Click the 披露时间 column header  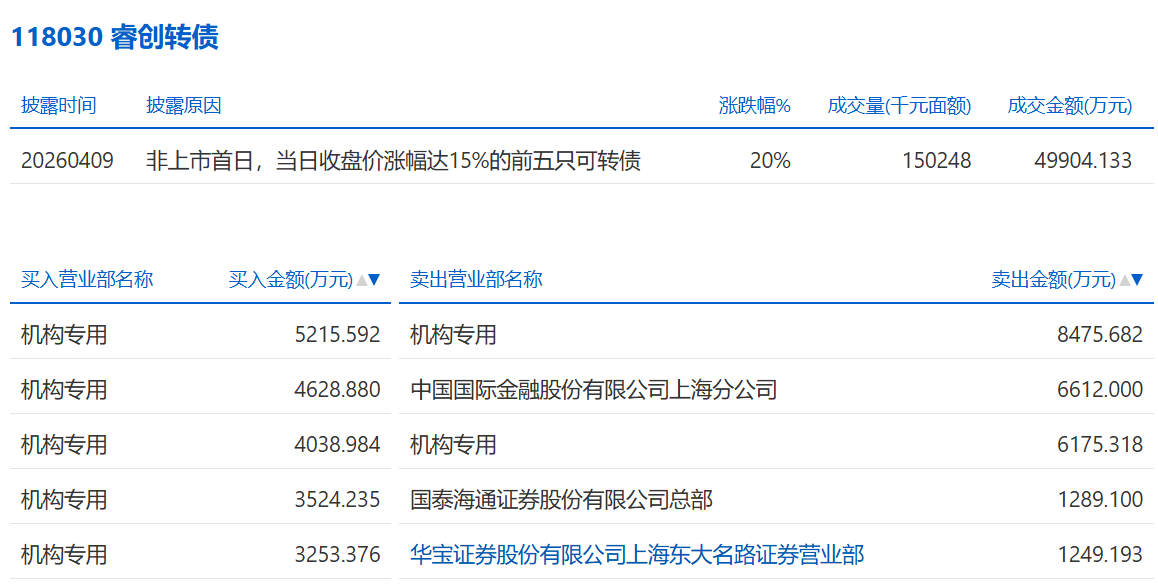[58, 106]
